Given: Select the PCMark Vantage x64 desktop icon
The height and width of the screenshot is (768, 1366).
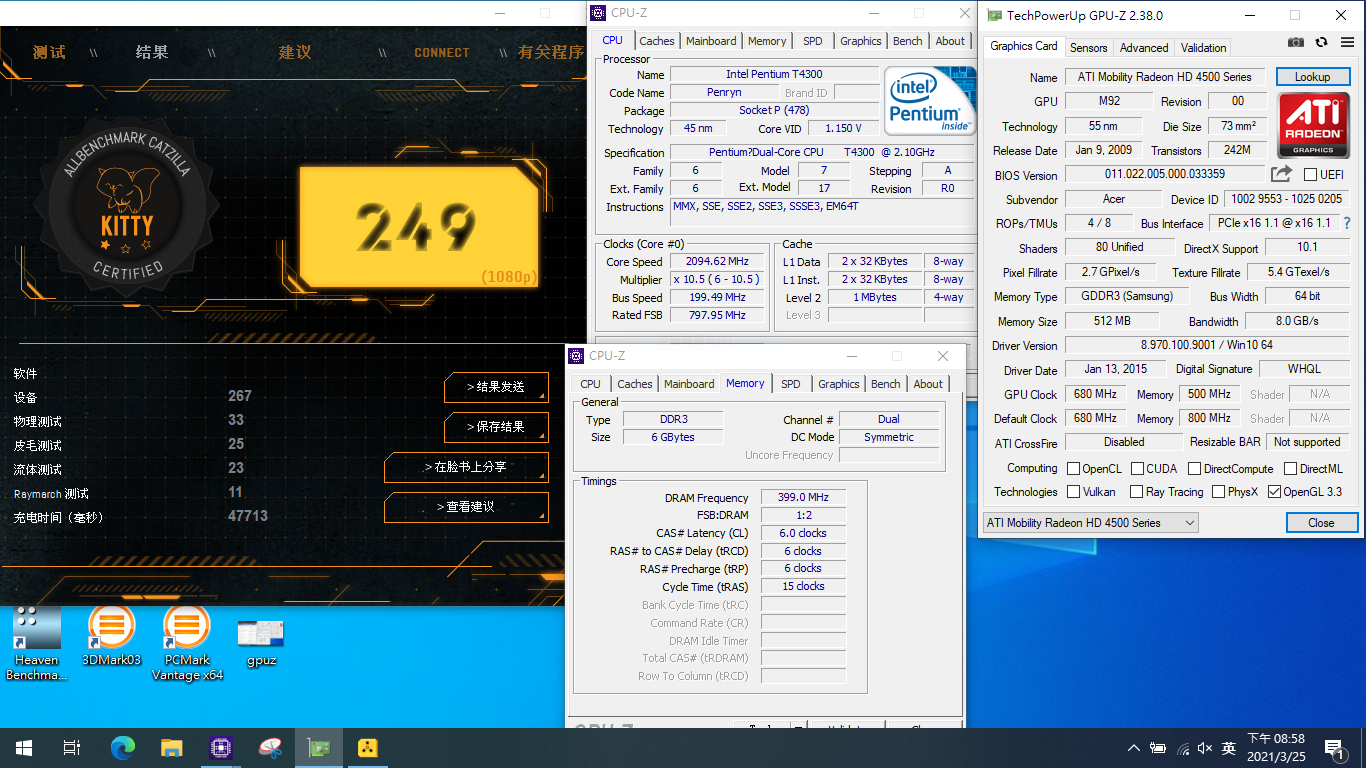Looking at the screenshot, I should coord(187,643).
